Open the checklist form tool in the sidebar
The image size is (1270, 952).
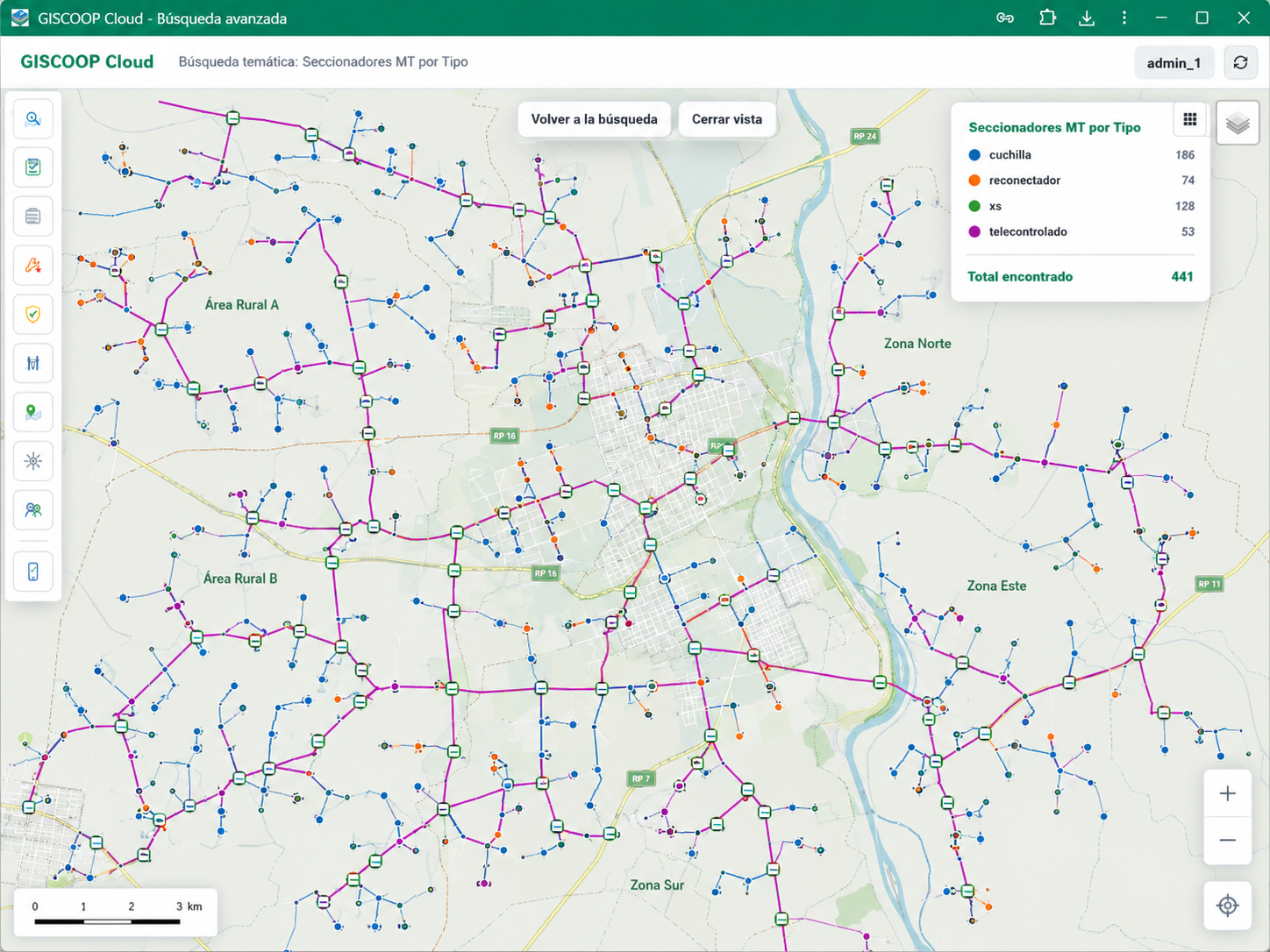(33, 167)
